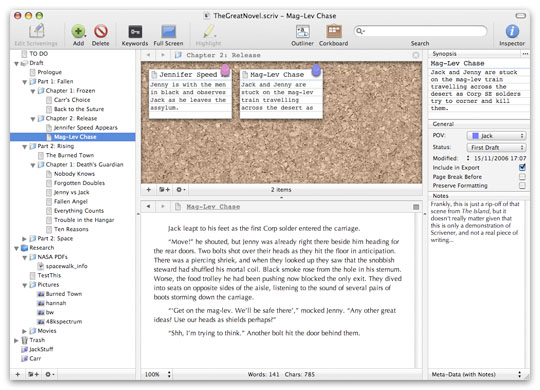
Task: Click the synopsis options ellipsis button
Action: click(525, 54)
